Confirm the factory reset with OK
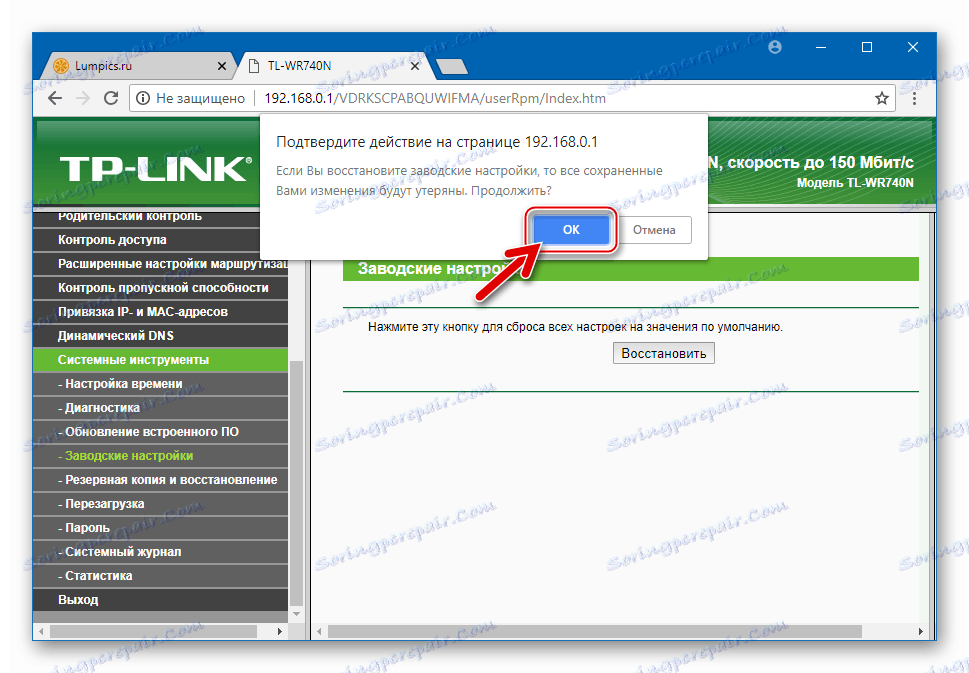The image size is (969, 673). (571, 230)
